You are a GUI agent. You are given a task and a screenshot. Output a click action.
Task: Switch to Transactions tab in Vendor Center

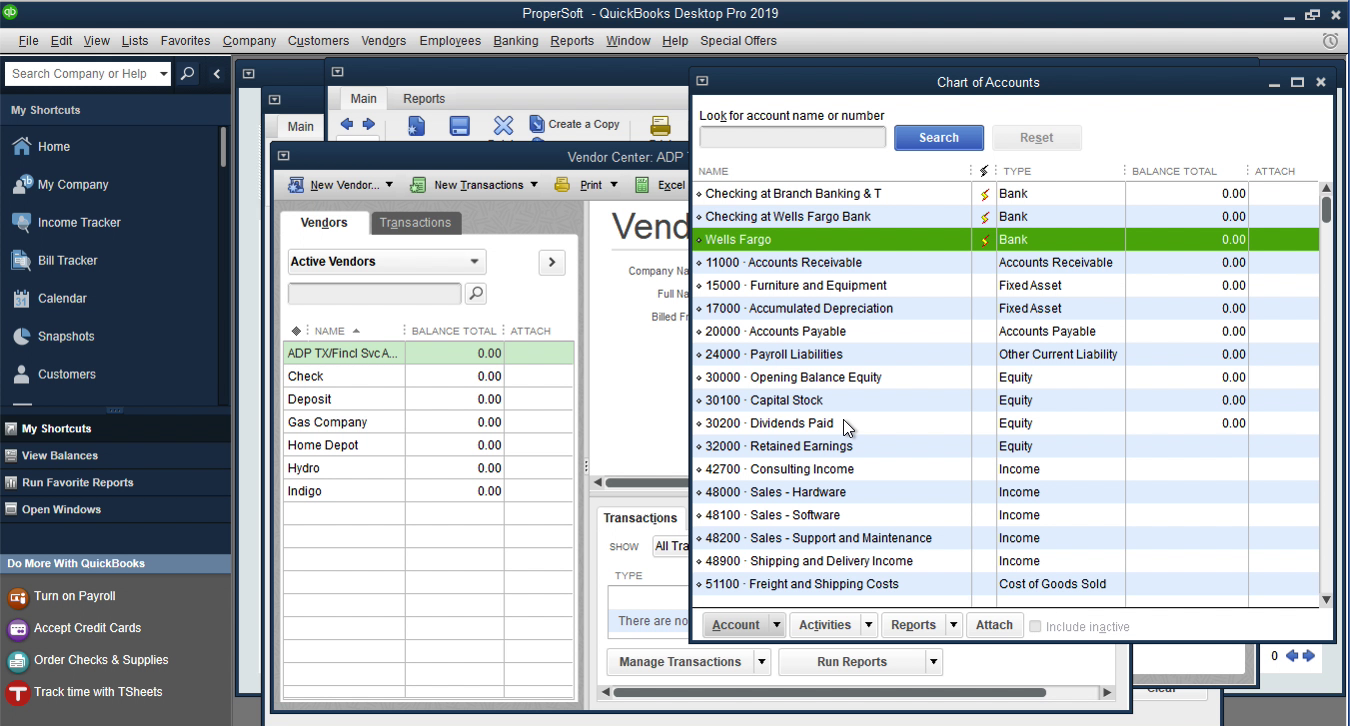[415, 223]
